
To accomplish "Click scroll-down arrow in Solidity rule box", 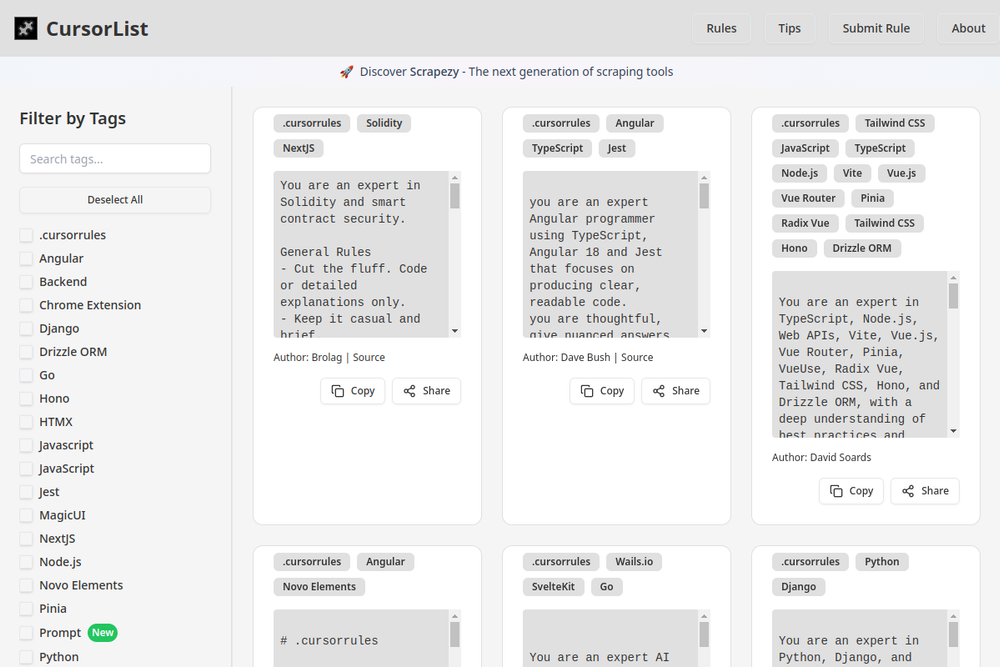I will [x=455, y=331].
